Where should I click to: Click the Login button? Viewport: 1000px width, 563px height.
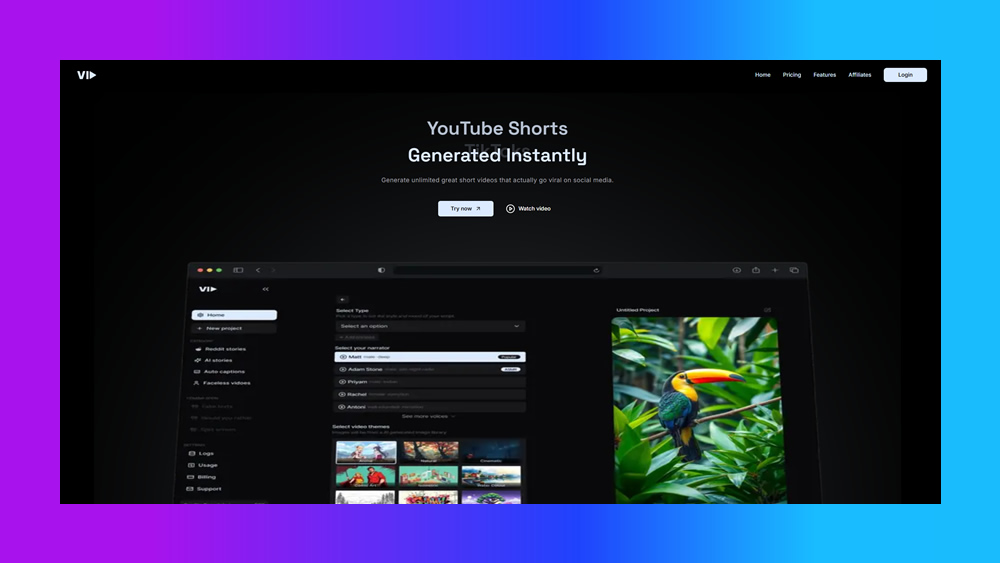(x=905, y=75)
